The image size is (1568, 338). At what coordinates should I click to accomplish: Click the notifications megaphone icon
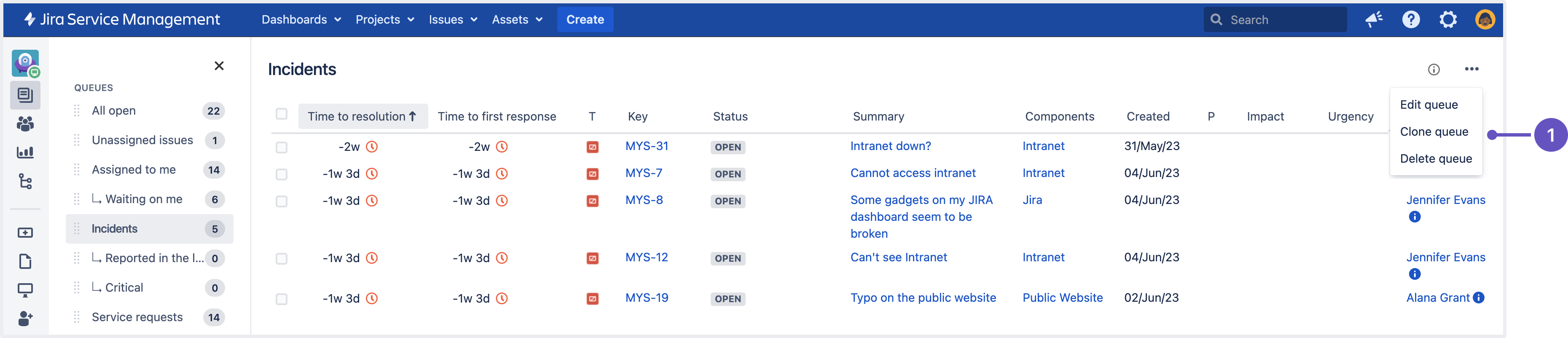(x=1374, y=20)
